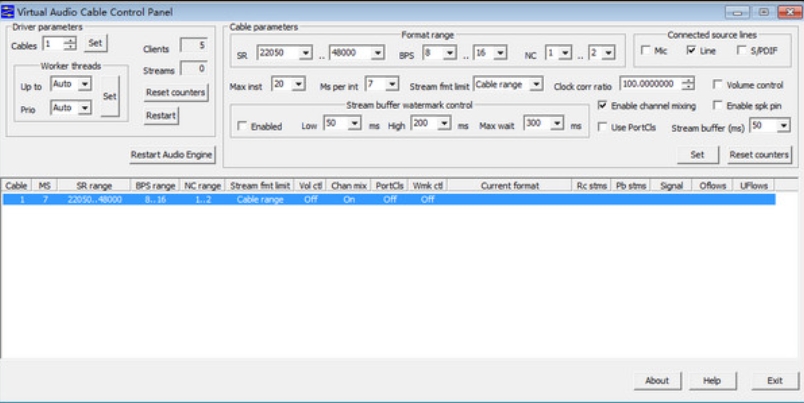804x403 pixels.
Task: Select cable 1 row in the list
Action: tap(389, 199)
